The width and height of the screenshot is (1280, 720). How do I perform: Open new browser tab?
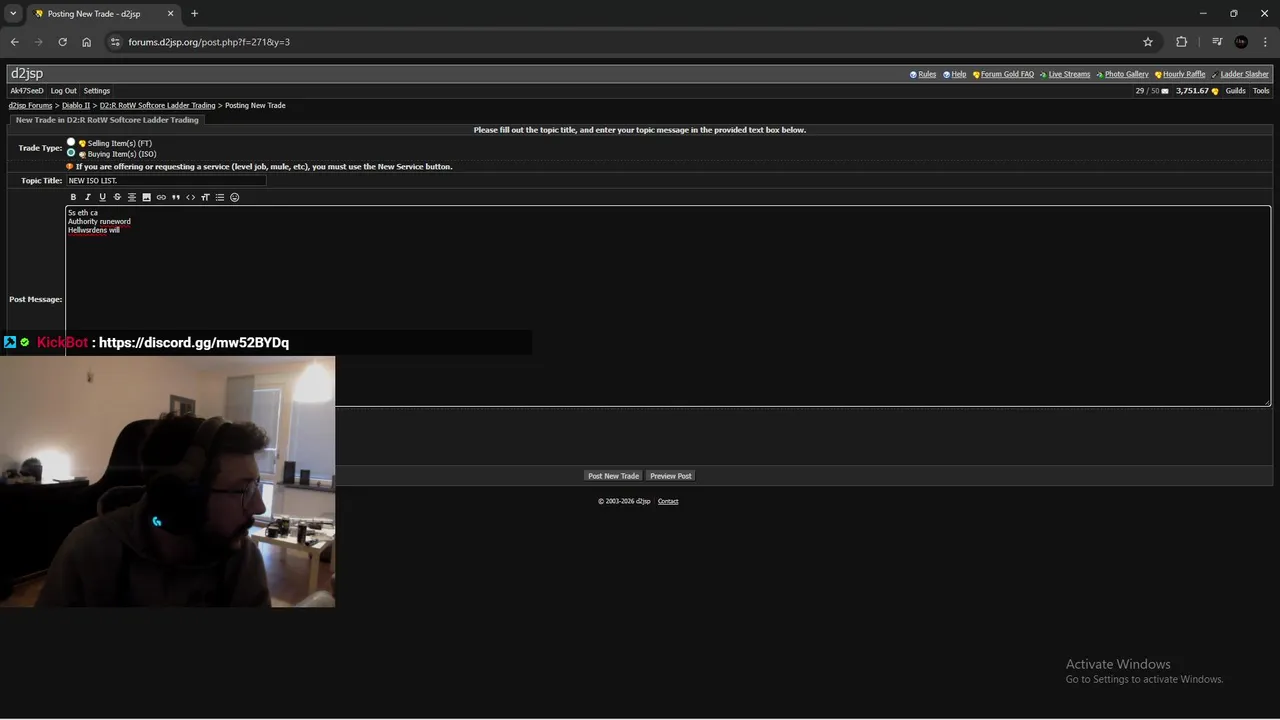tap(194, 14)
